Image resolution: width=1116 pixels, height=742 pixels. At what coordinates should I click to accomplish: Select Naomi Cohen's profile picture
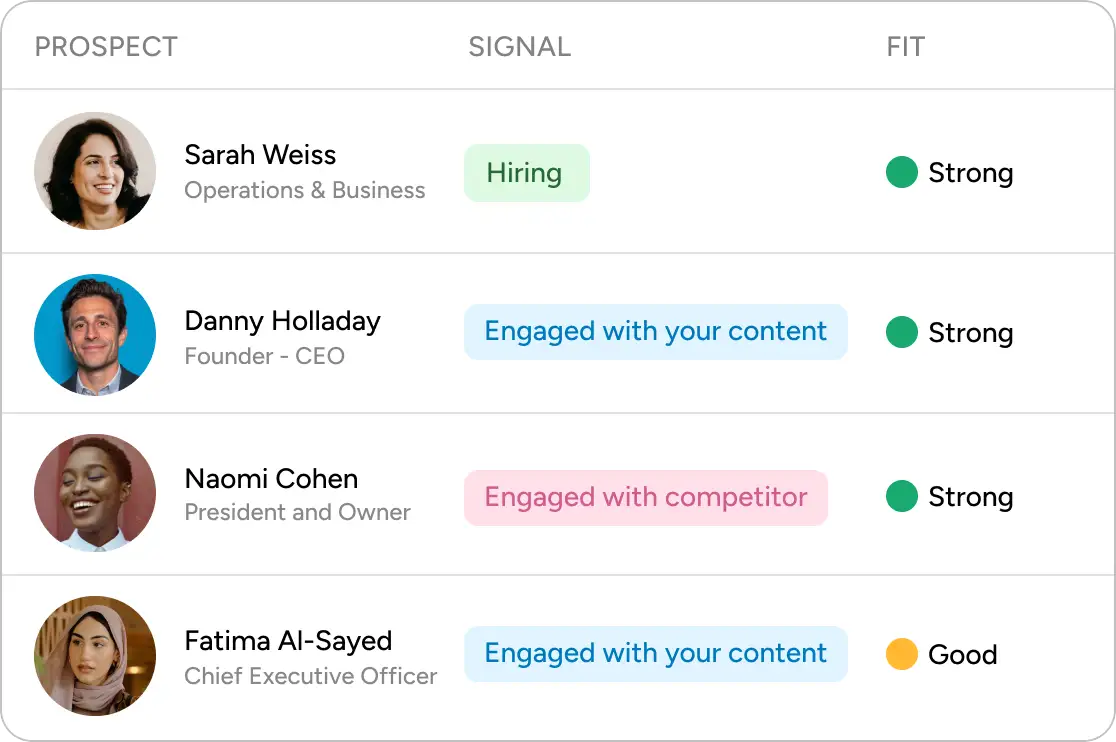coord(95,494)
